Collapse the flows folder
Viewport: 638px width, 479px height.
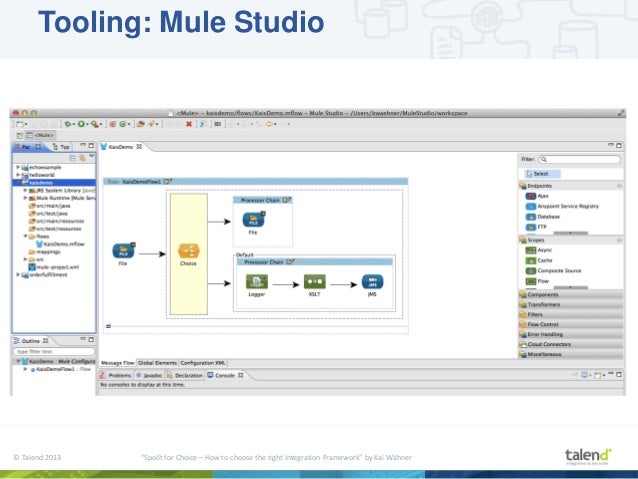click(x=25, y=236)
